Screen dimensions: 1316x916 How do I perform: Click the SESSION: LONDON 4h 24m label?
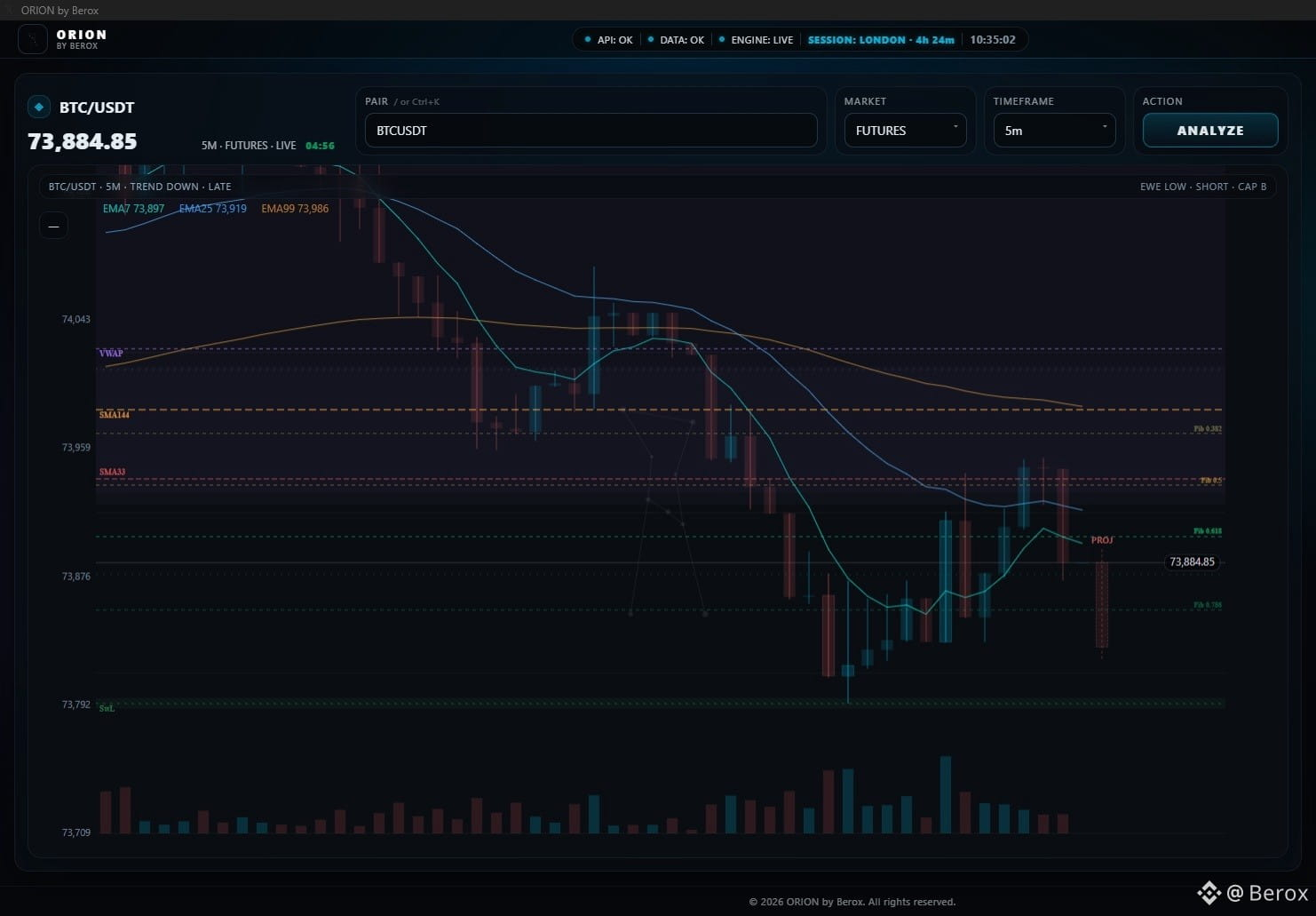click(881, 40)
